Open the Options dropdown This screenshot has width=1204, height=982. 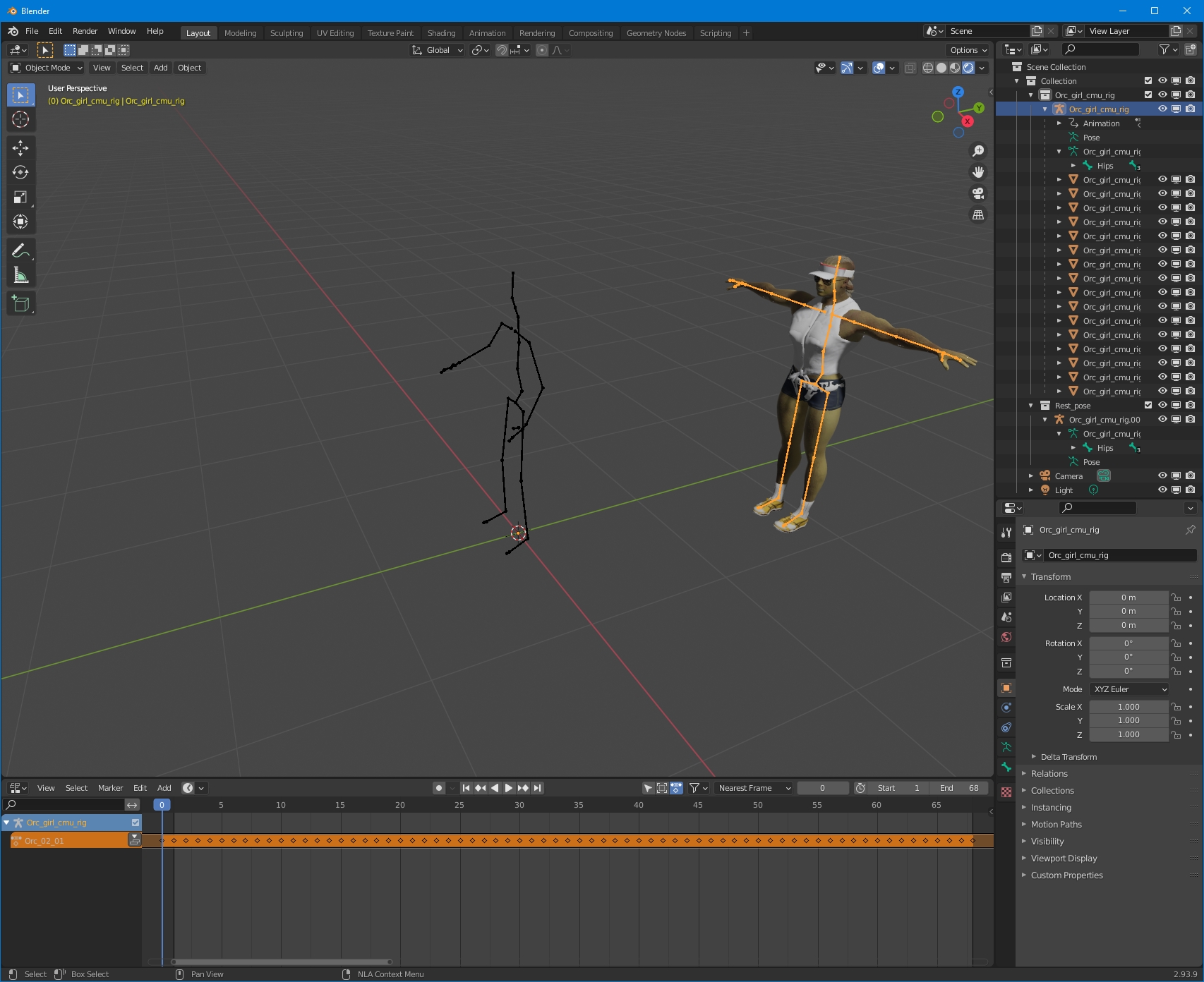coord(968,50)
